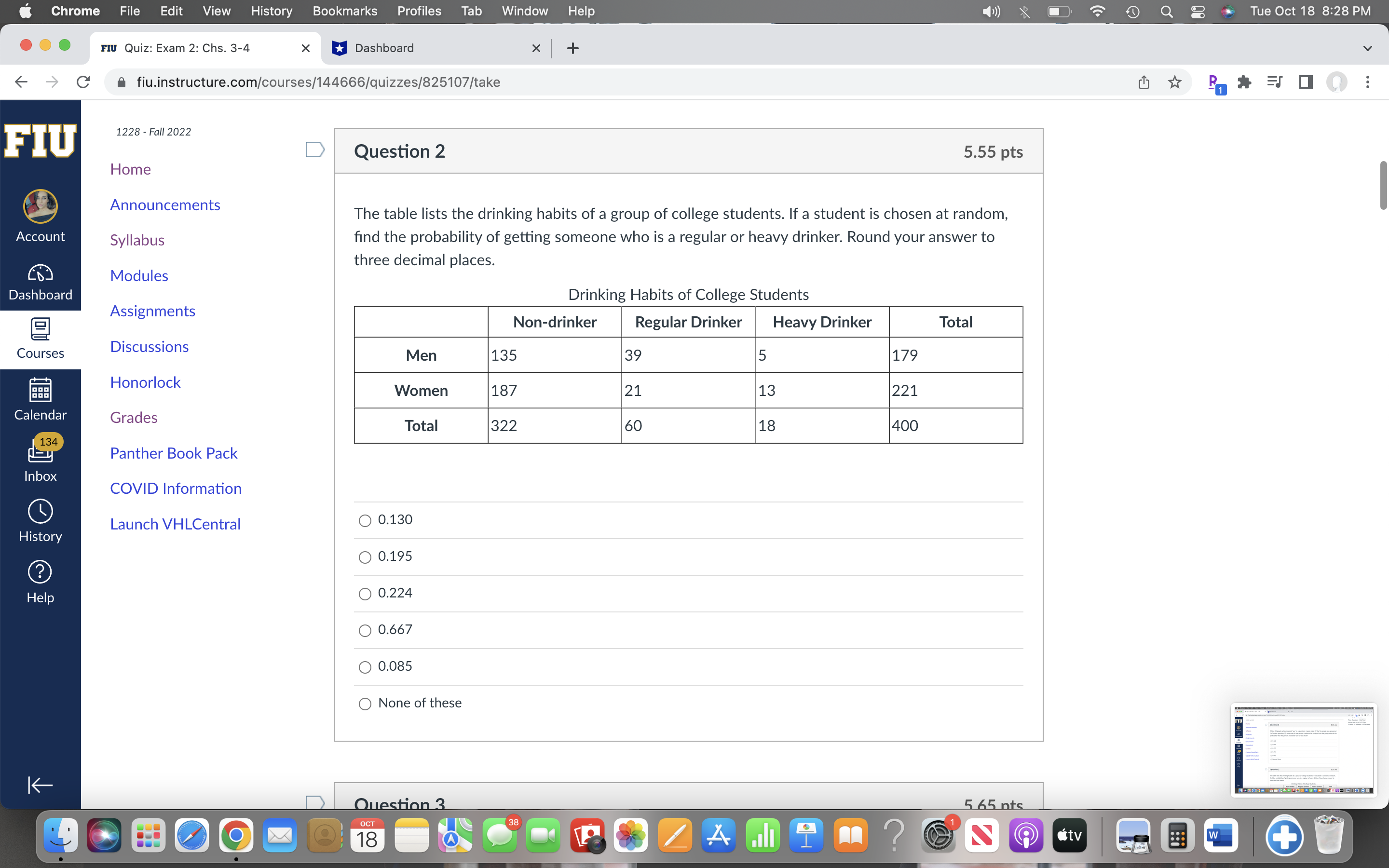Open the course Syllabus link
The width and height of the screenshot is (1389, 868).
pyautogui.click(x=137, y=240)
